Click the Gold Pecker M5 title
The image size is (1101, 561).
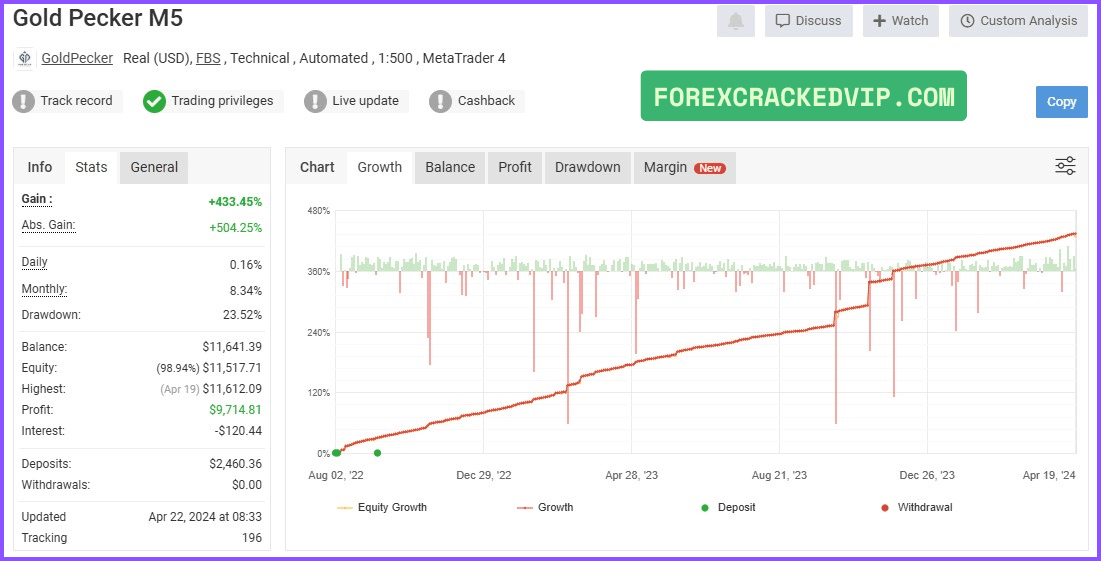pos(98,18)
